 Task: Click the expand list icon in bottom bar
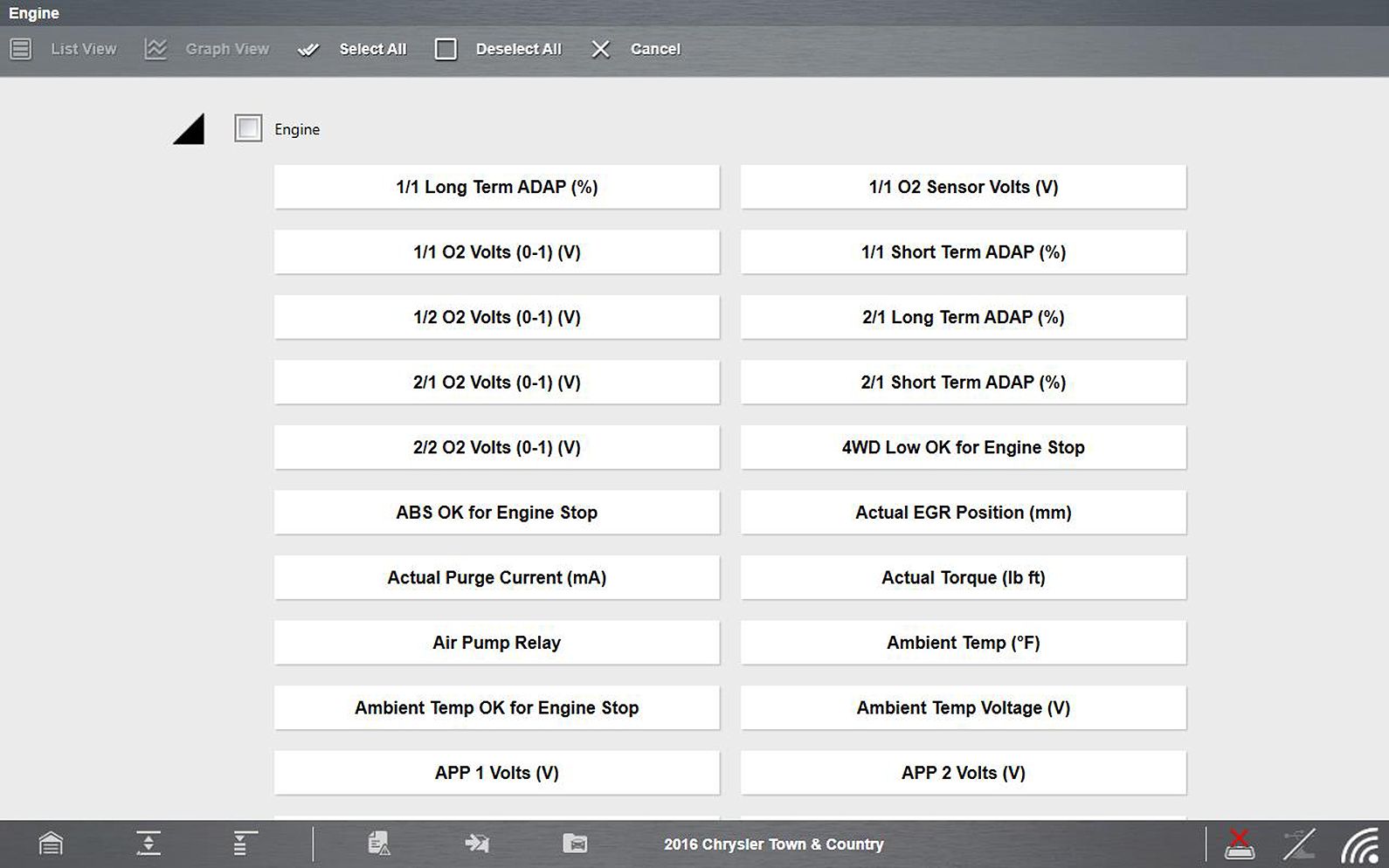point(245,844)
